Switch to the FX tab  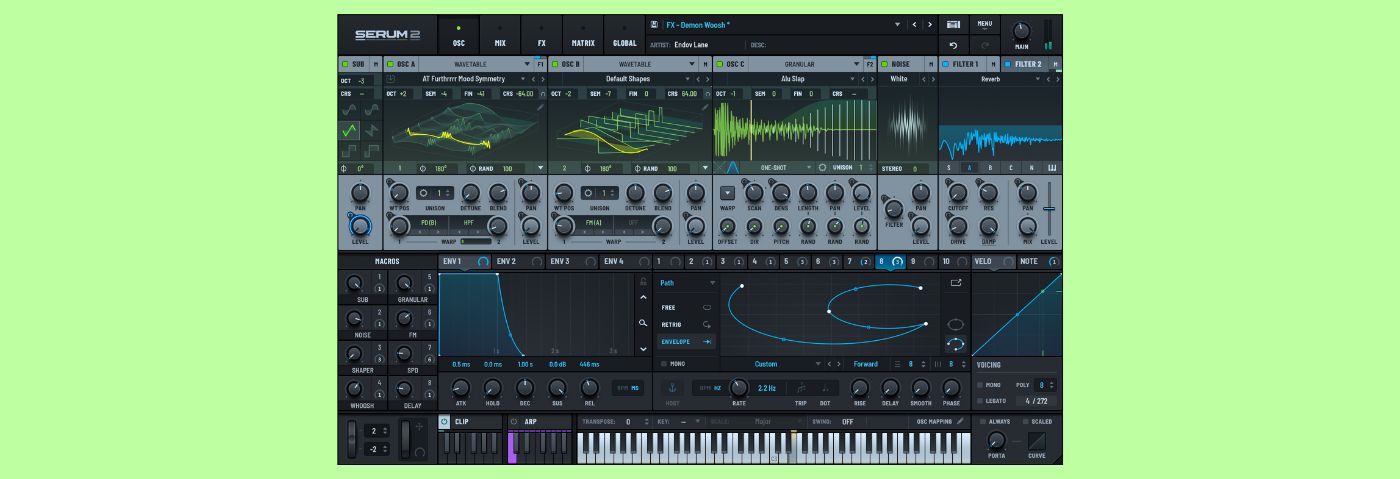pyautogui.click(x=541, y=36)
